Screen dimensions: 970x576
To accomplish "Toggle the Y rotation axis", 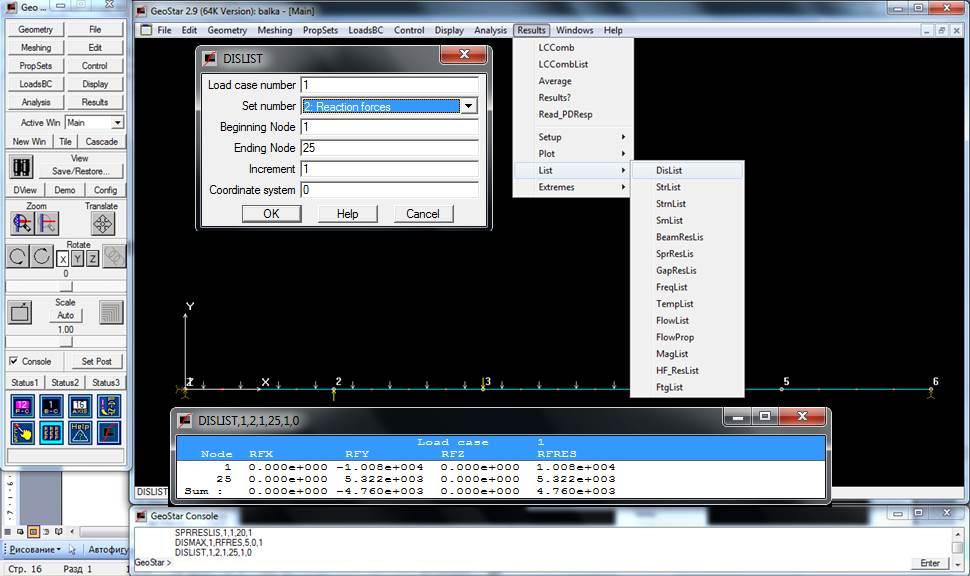I will coord(77,259).
